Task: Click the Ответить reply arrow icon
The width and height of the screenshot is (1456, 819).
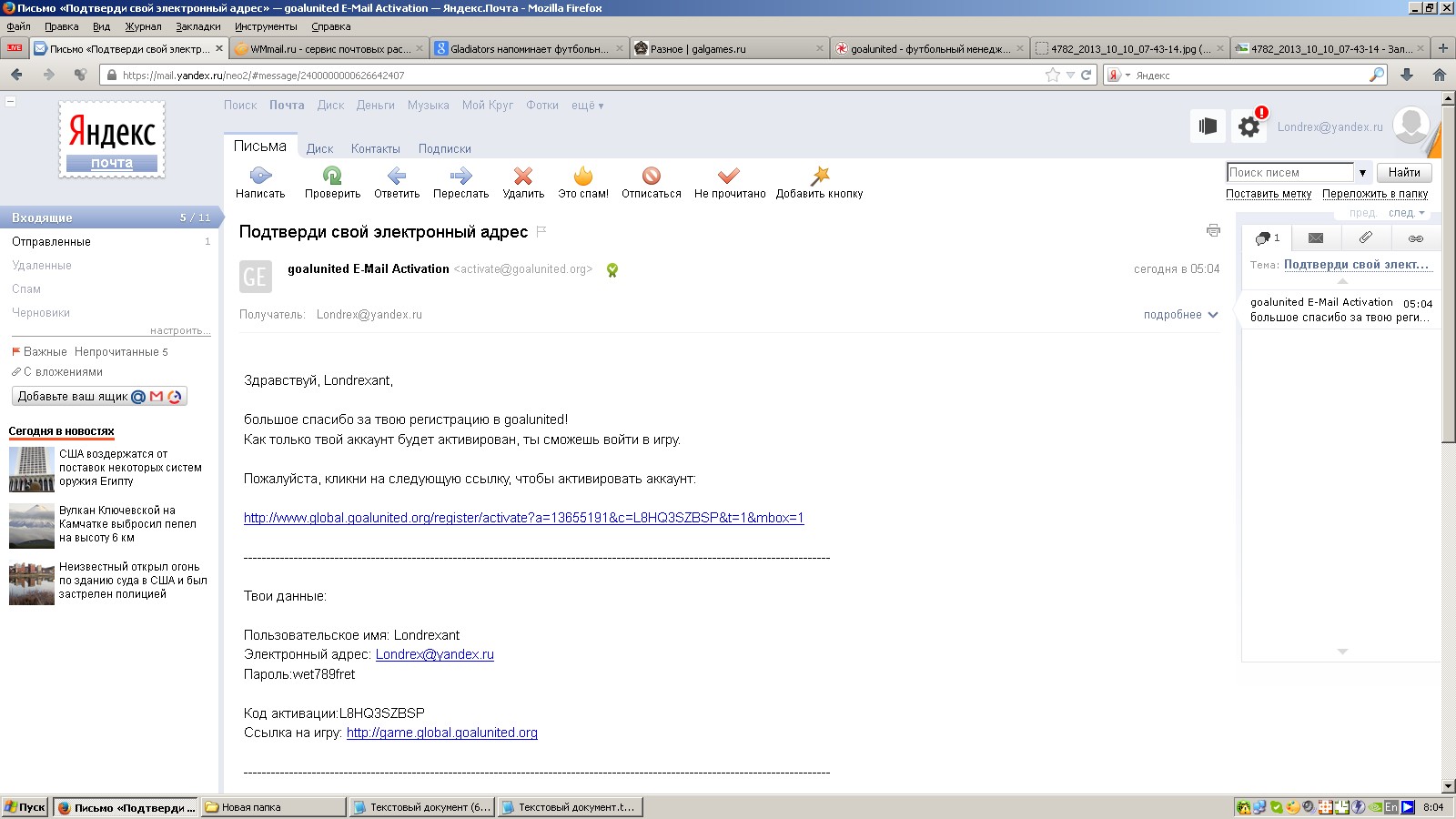Action: pos(397,176)
